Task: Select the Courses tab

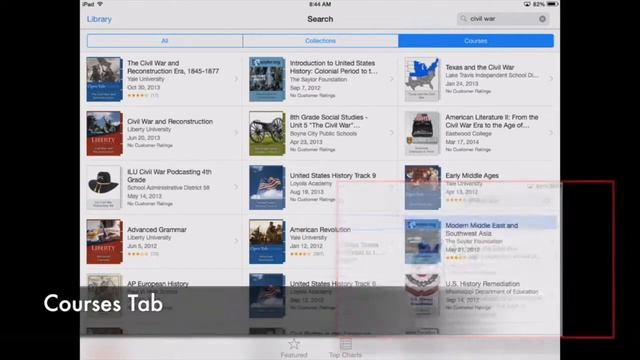Action: [476, 41]
